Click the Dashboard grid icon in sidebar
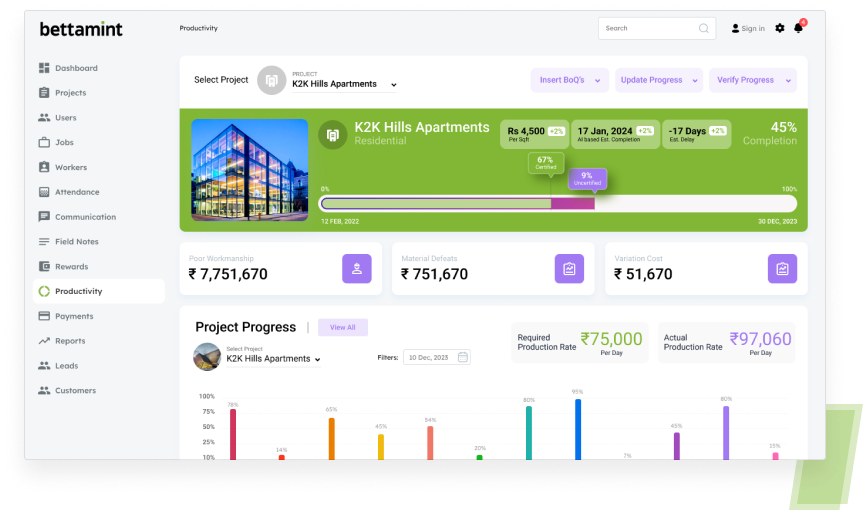 point(44,68)
